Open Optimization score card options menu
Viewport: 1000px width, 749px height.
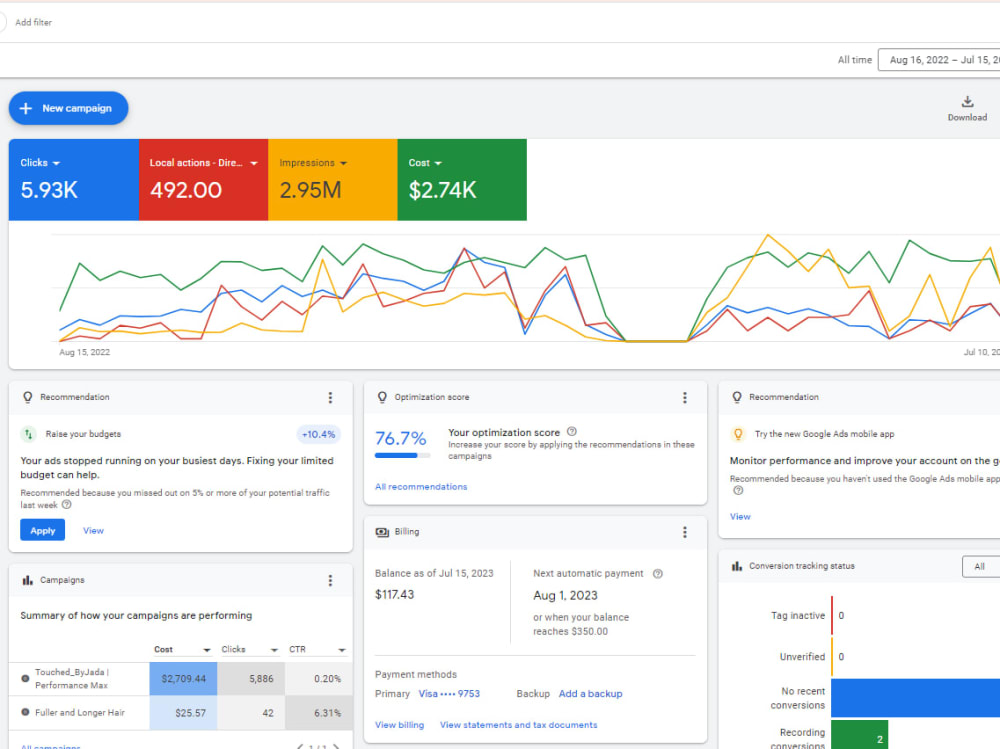pos(685,397)
